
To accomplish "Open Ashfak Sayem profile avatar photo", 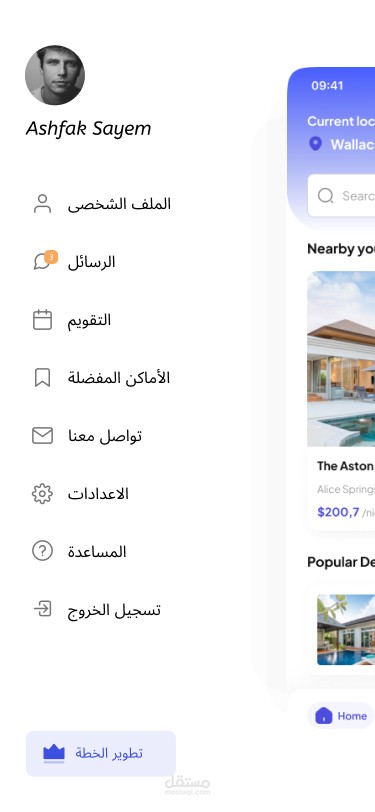I will click(x=55, y=75).
